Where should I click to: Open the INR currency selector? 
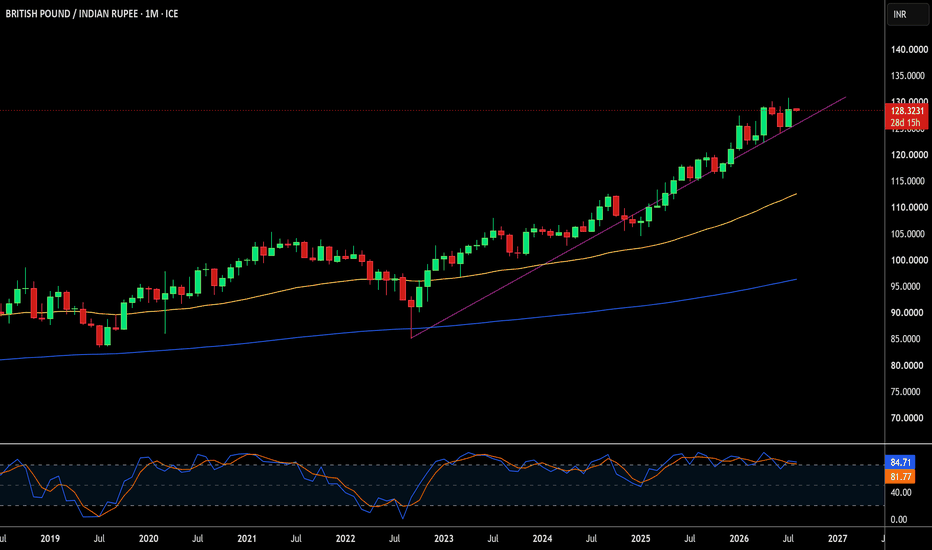[x=907, y=14]
